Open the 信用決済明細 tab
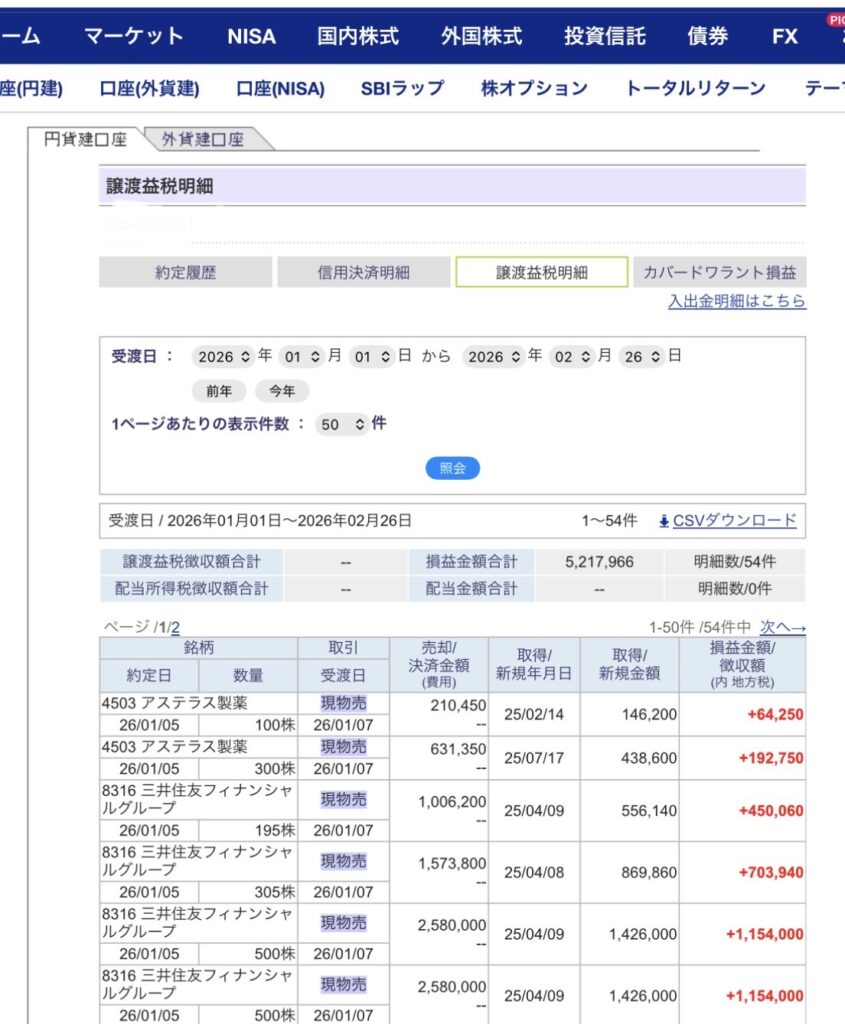This screenshot has height=1024, width=845. 363,272
